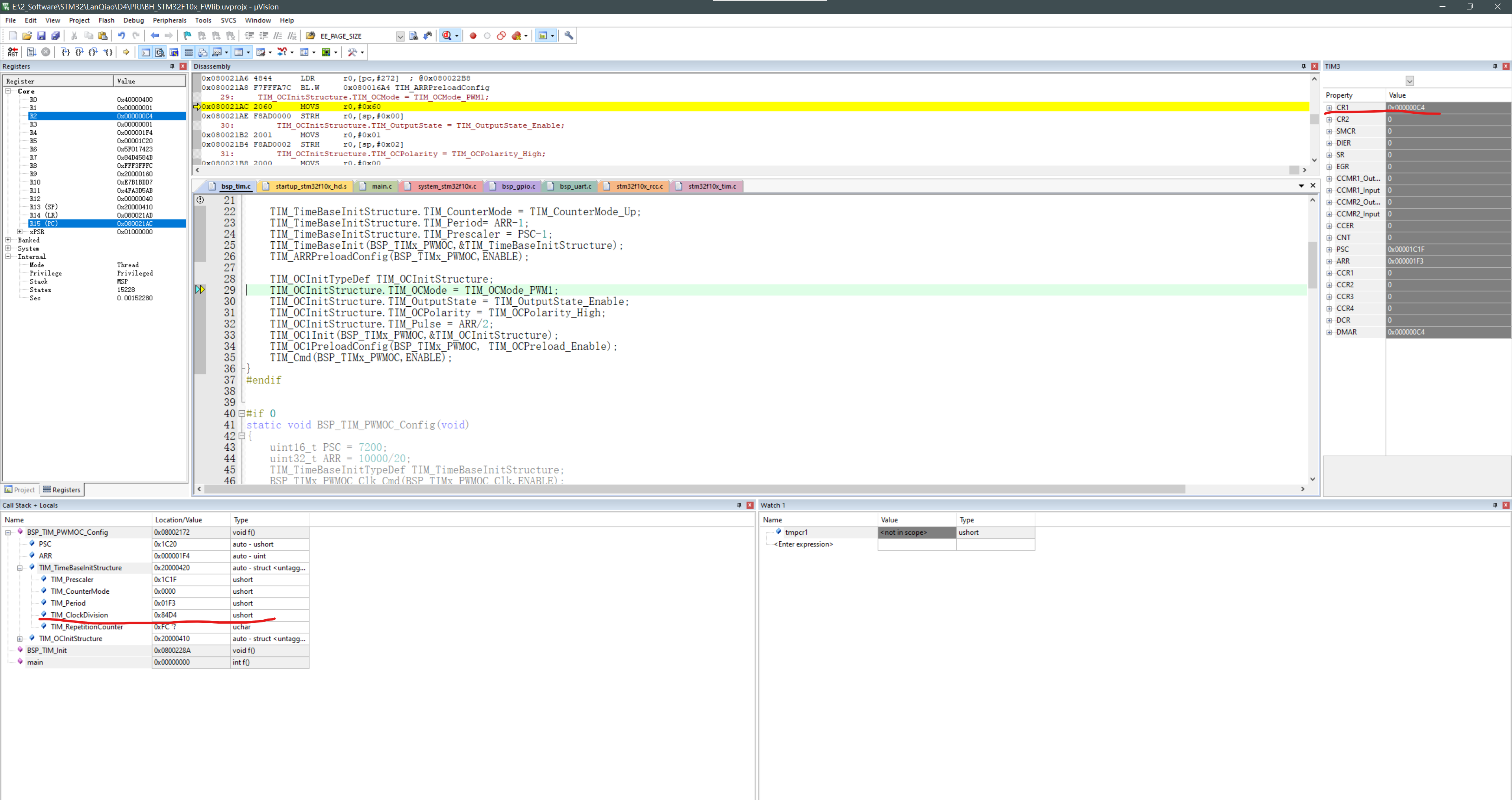Expand the CR1 property in TIM3 panel
Viewport: 1512px width, 800px height.
click(1329, 107)
